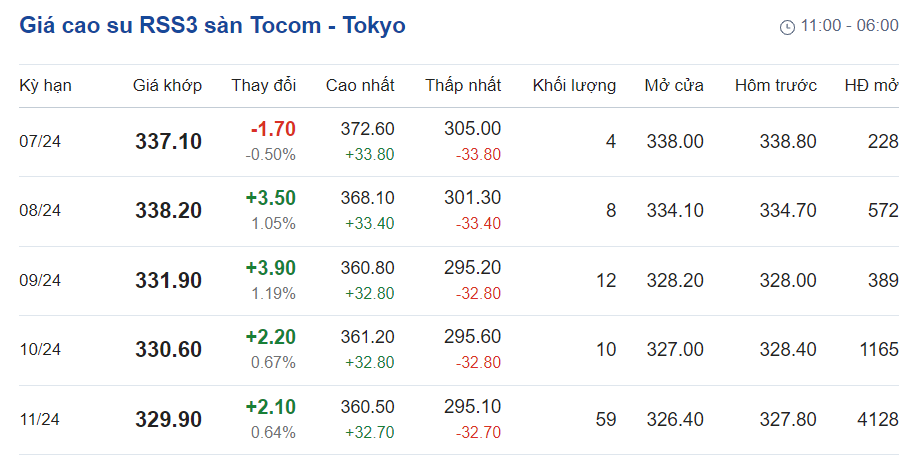The height and width of the screenshot is (456, 918).
Task: Click the 329.90 matched price
Action: click(168, 420)
